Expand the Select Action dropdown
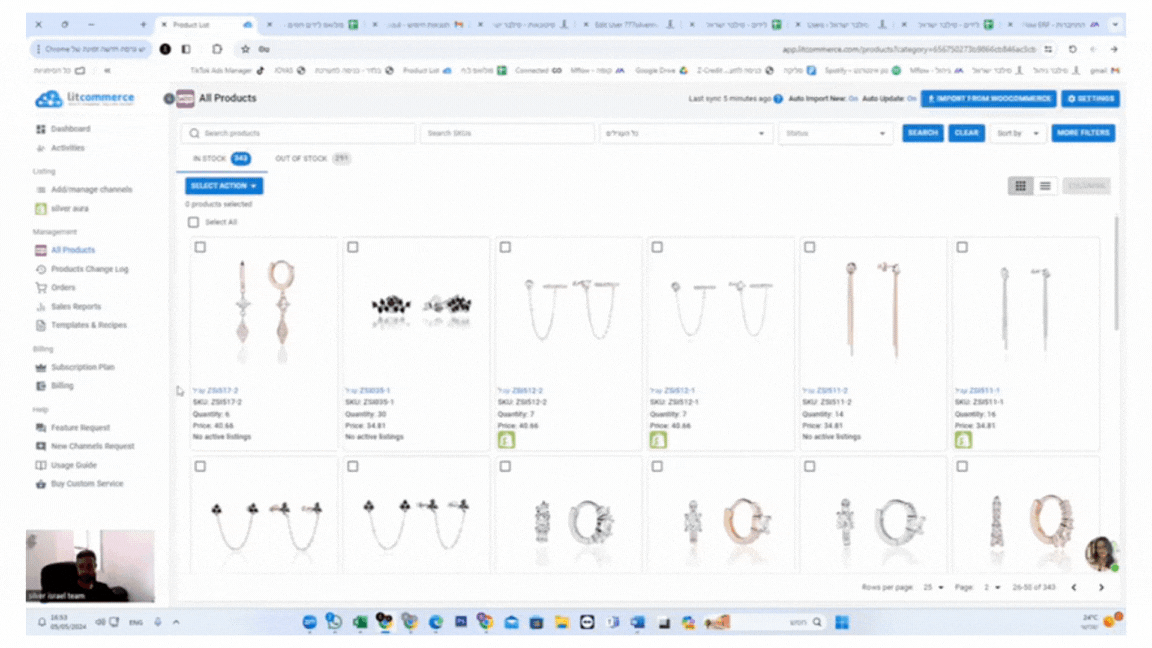This screenshot has height=648, width=1152. (x=224, y=186)
